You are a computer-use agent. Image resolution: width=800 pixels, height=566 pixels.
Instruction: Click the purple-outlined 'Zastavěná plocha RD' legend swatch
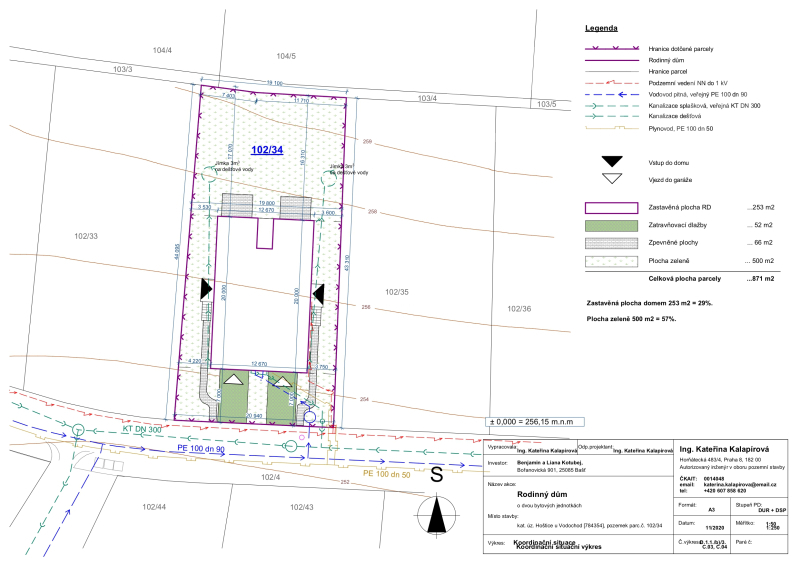[x=611, y=208]
